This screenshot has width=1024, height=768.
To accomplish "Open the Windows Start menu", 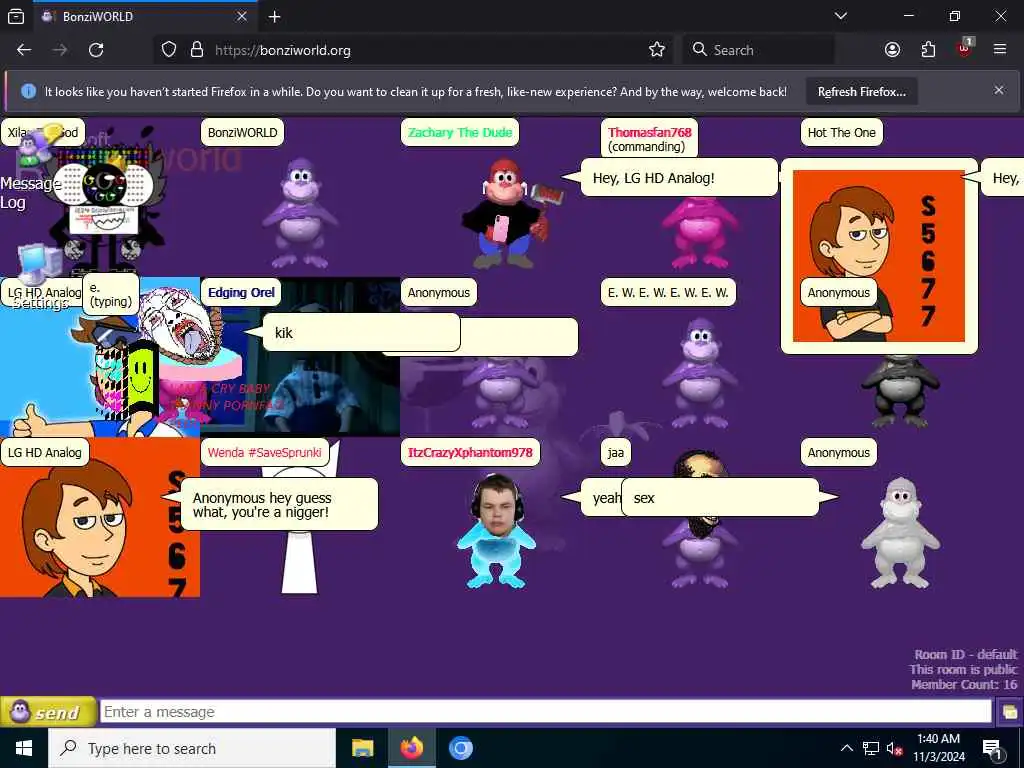I will (24, 748).
